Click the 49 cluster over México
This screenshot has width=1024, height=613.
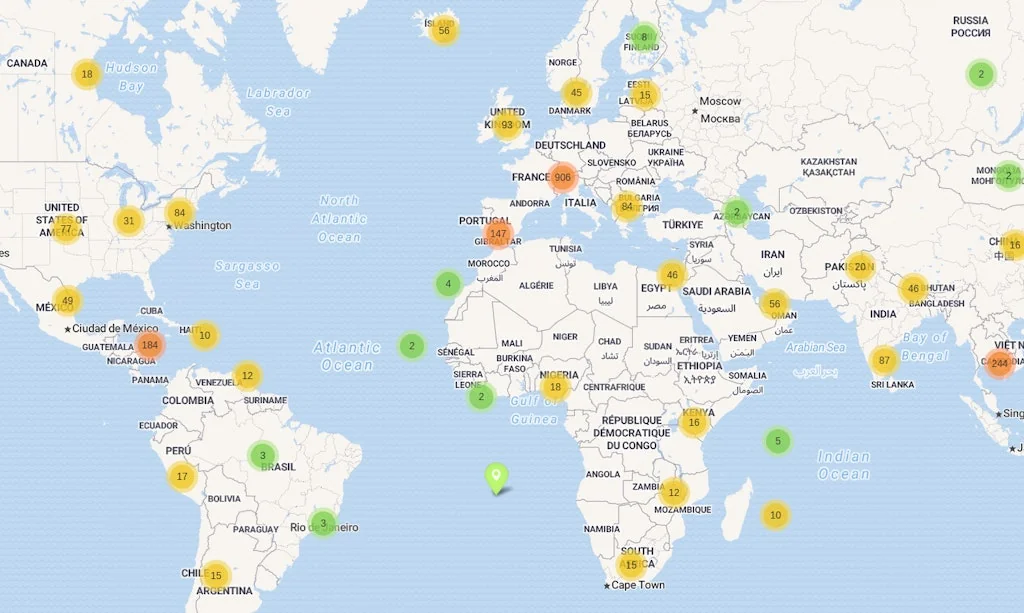point(68,299)
